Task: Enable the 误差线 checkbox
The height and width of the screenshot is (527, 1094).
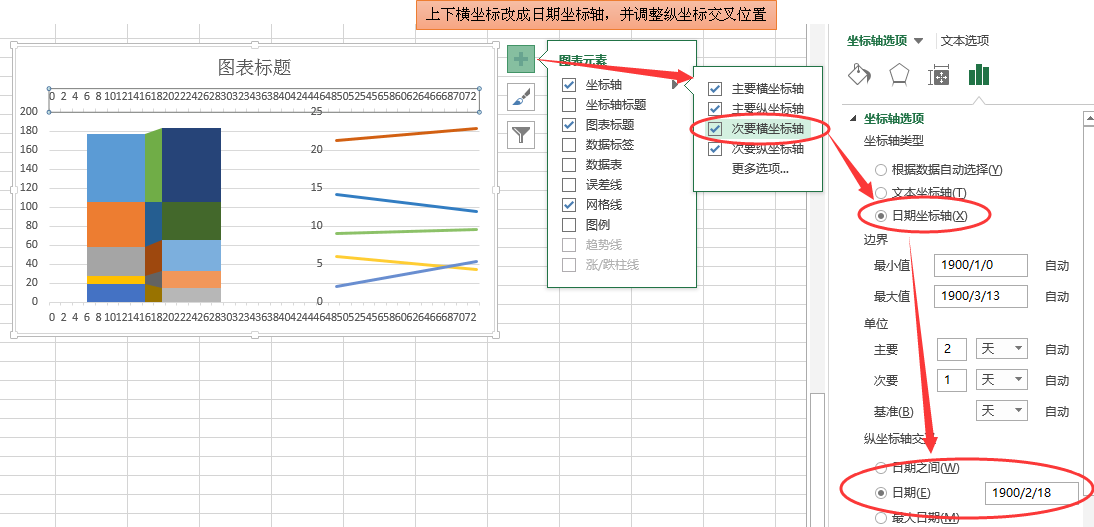Action: pos(569,185)
